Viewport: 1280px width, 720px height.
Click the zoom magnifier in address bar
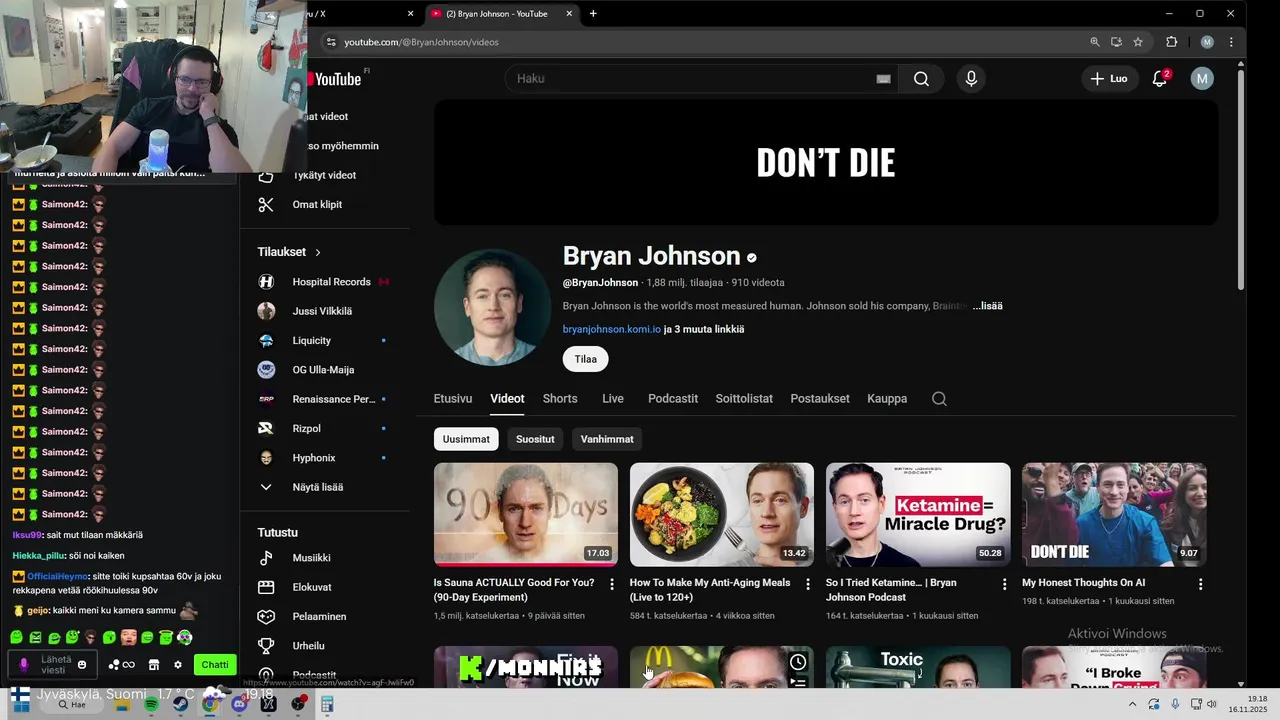1095,42
